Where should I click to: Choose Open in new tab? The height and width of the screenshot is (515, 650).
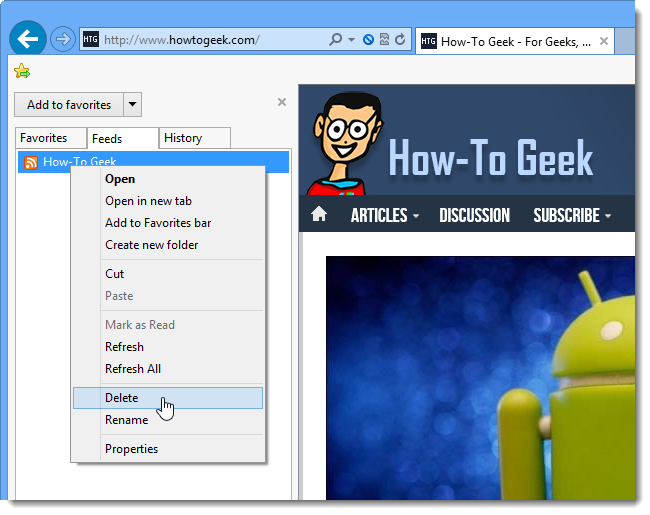pos(168,201)
